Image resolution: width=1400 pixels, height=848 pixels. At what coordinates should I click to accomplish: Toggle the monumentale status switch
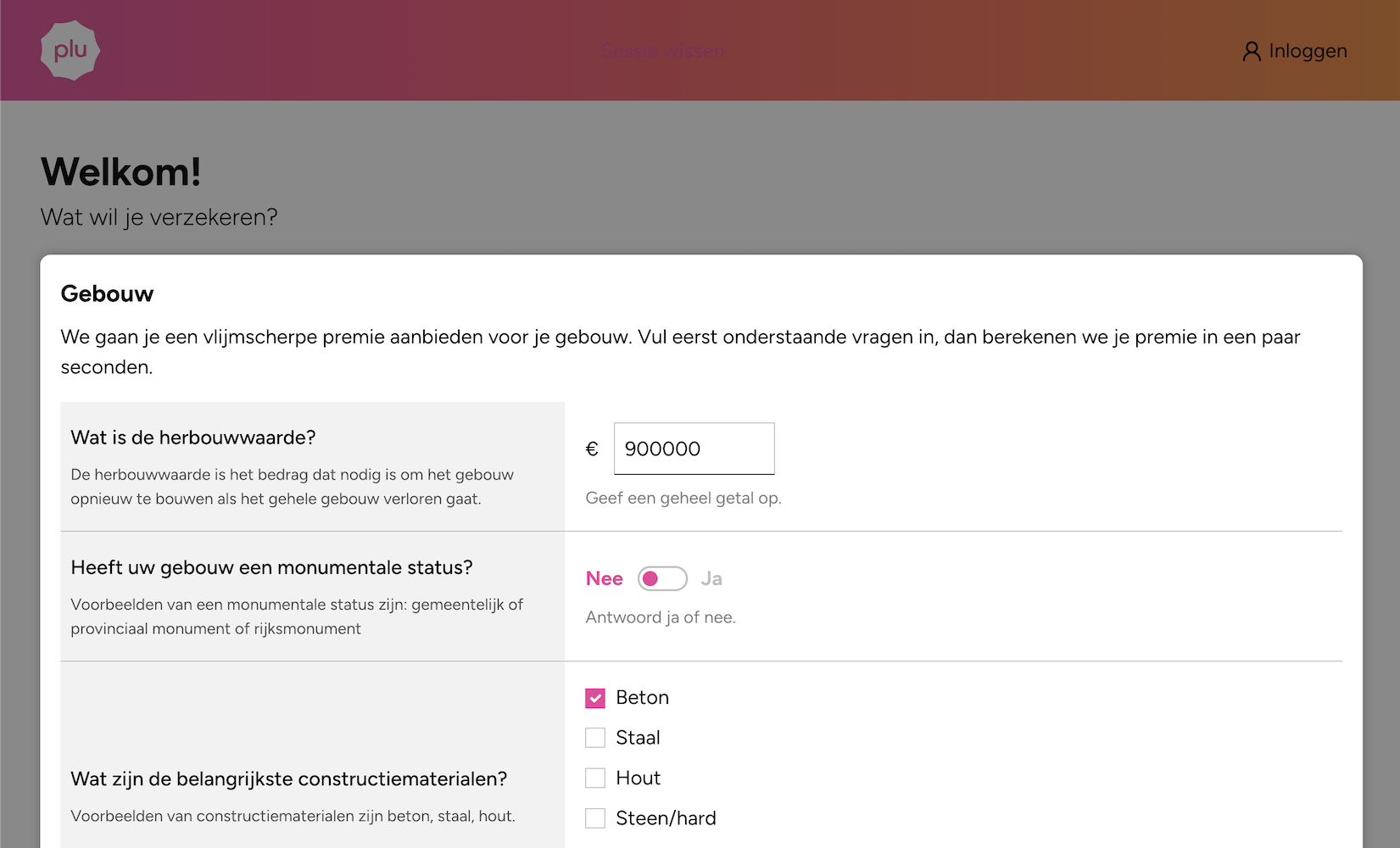(x=662, y=578)
